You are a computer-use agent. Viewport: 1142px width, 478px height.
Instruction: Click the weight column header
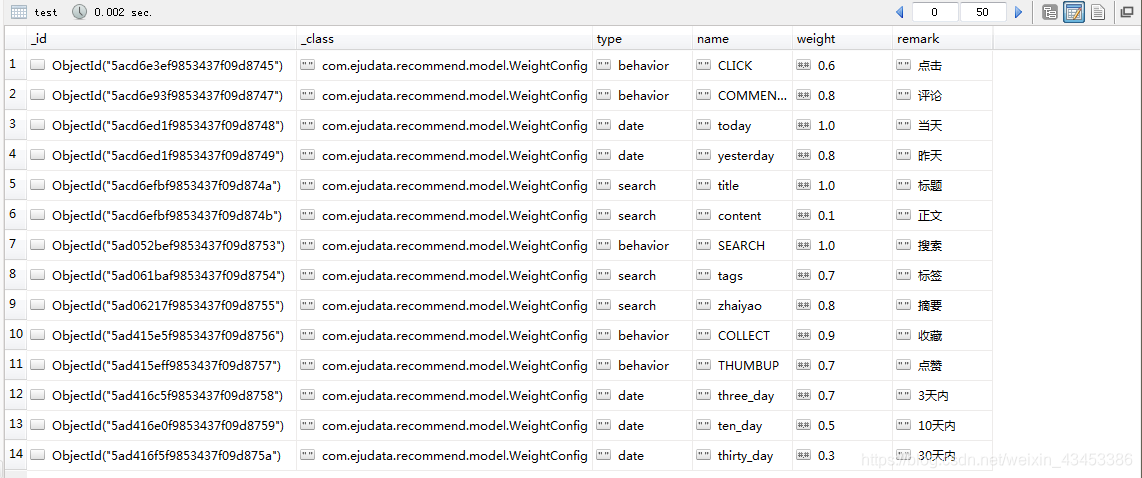tap(843, 39)
